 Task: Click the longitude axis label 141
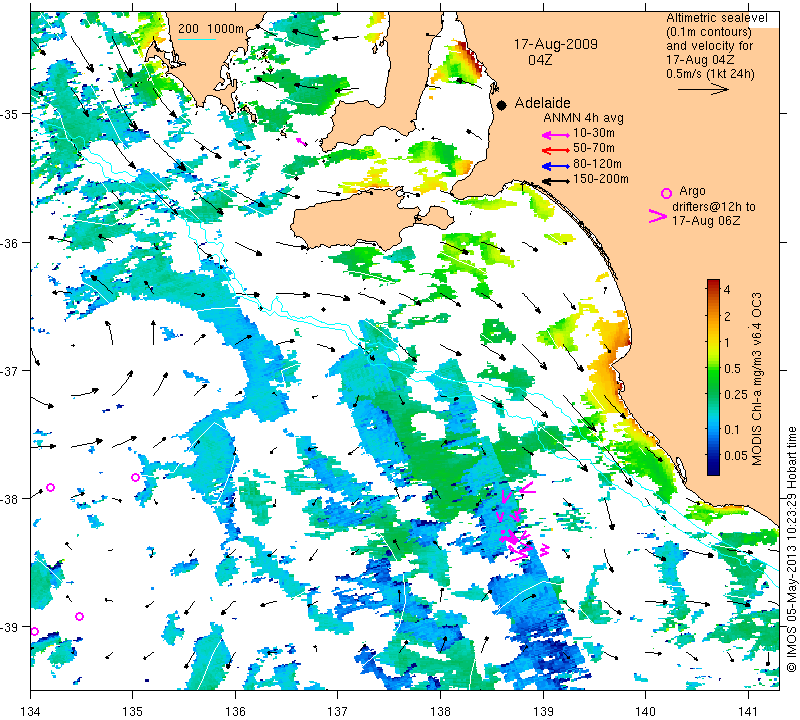pos(748,711)
